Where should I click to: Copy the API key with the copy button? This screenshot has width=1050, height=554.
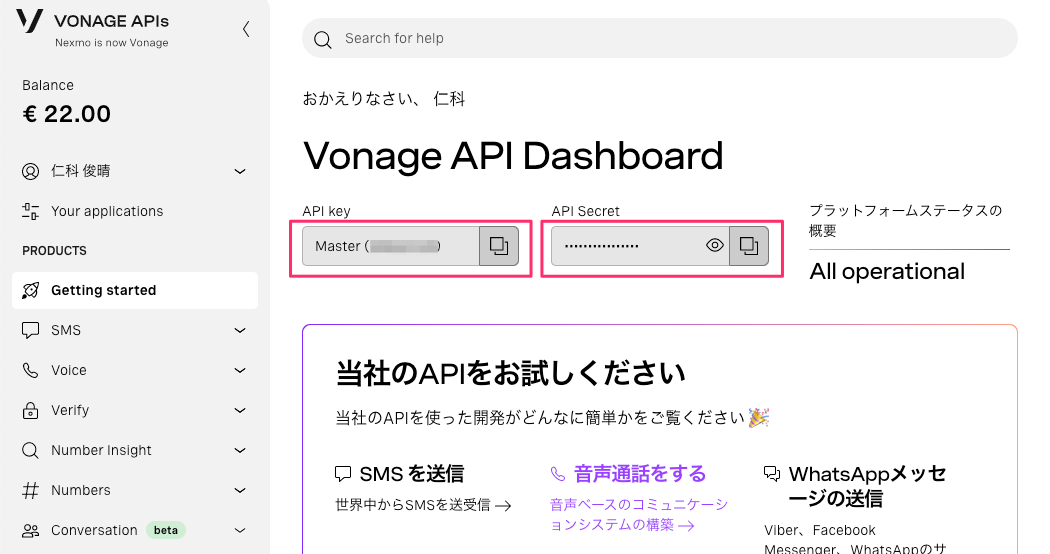499,246
